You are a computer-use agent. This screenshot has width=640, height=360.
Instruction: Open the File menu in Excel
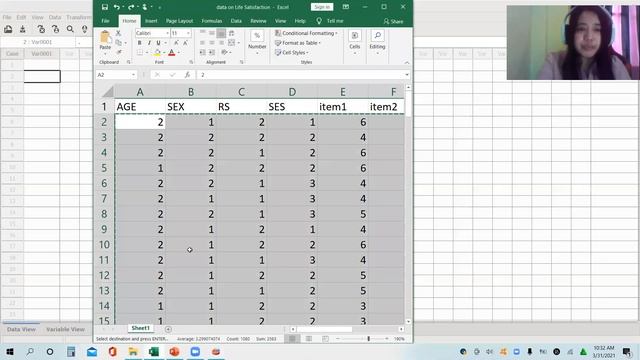105,21
